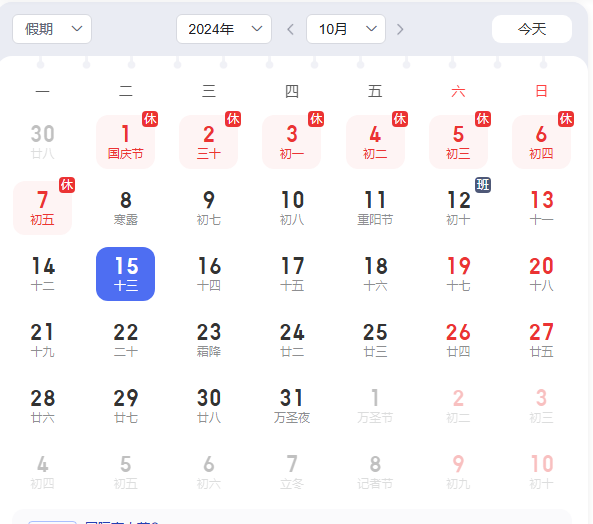
Task: Open the 假期 holiday dropdown
Action: click(52, 29)
